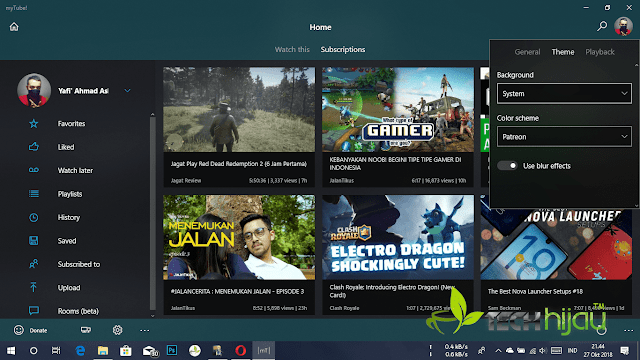
Task: Click the Rooms (beta) chat icon
Action: pos(33,311)
